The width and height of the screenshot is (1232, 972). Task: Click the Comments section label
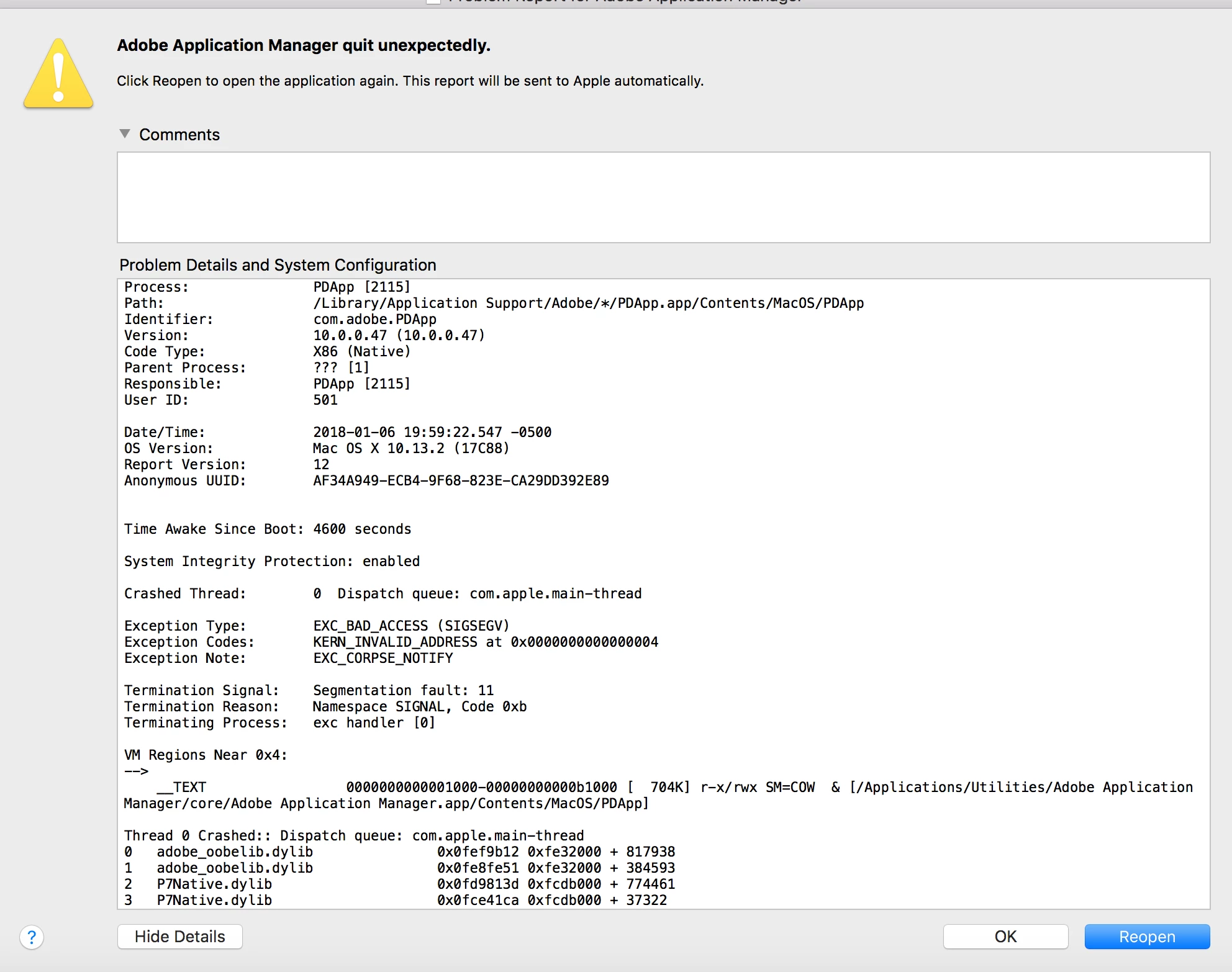[x=179, y=135]
